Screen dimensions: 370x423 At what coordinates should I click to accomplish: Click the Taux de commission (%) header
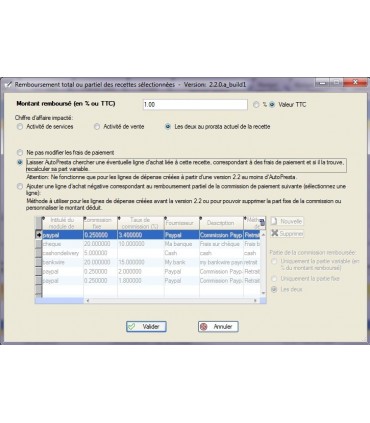pyautogui.click(x=140, y=223)
